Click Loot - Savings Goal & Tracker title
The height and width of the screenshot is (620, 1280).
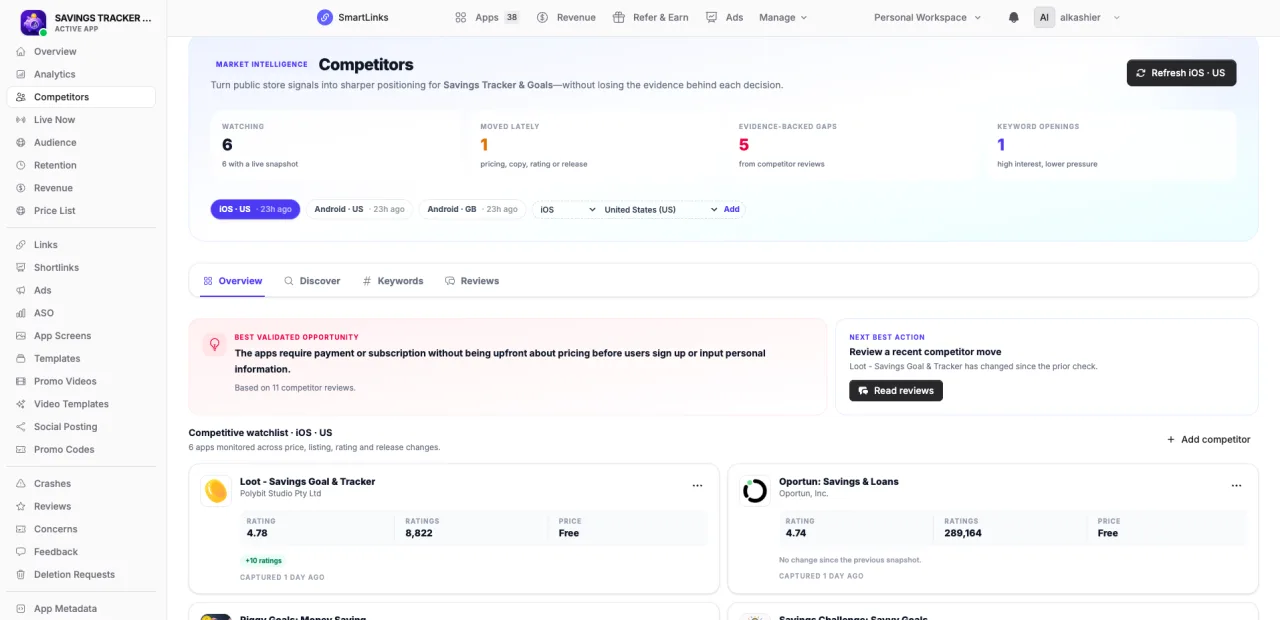click(x=307, y=481)
